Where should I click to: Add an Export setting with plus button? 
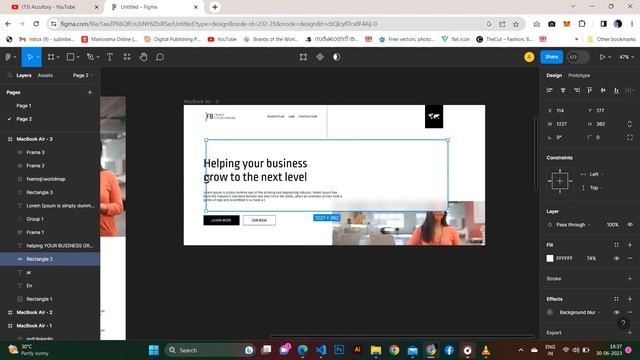pyautogui.click(x=630, y=333)
